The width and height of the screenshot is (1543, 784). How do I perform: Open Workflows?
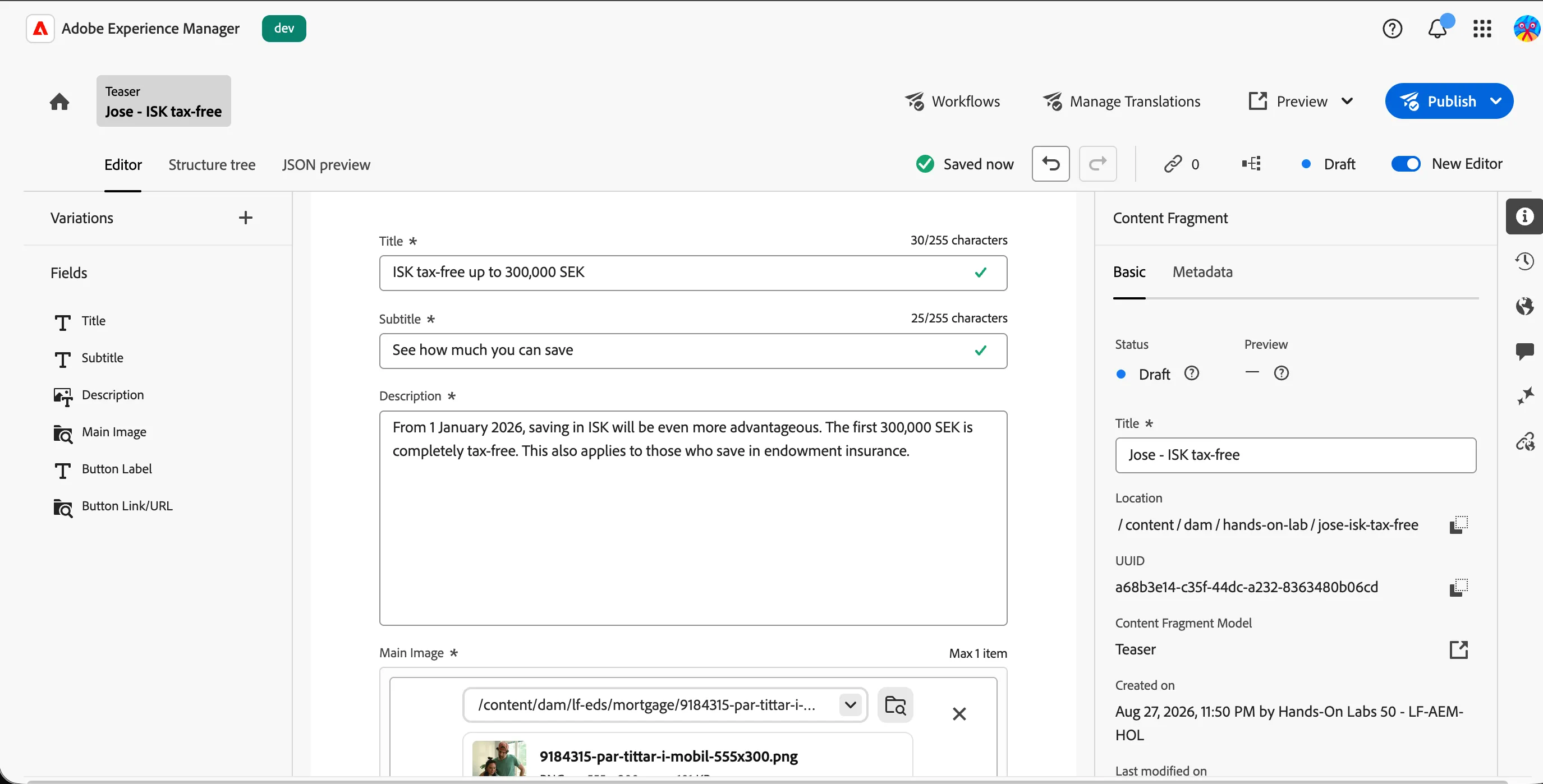952,101
